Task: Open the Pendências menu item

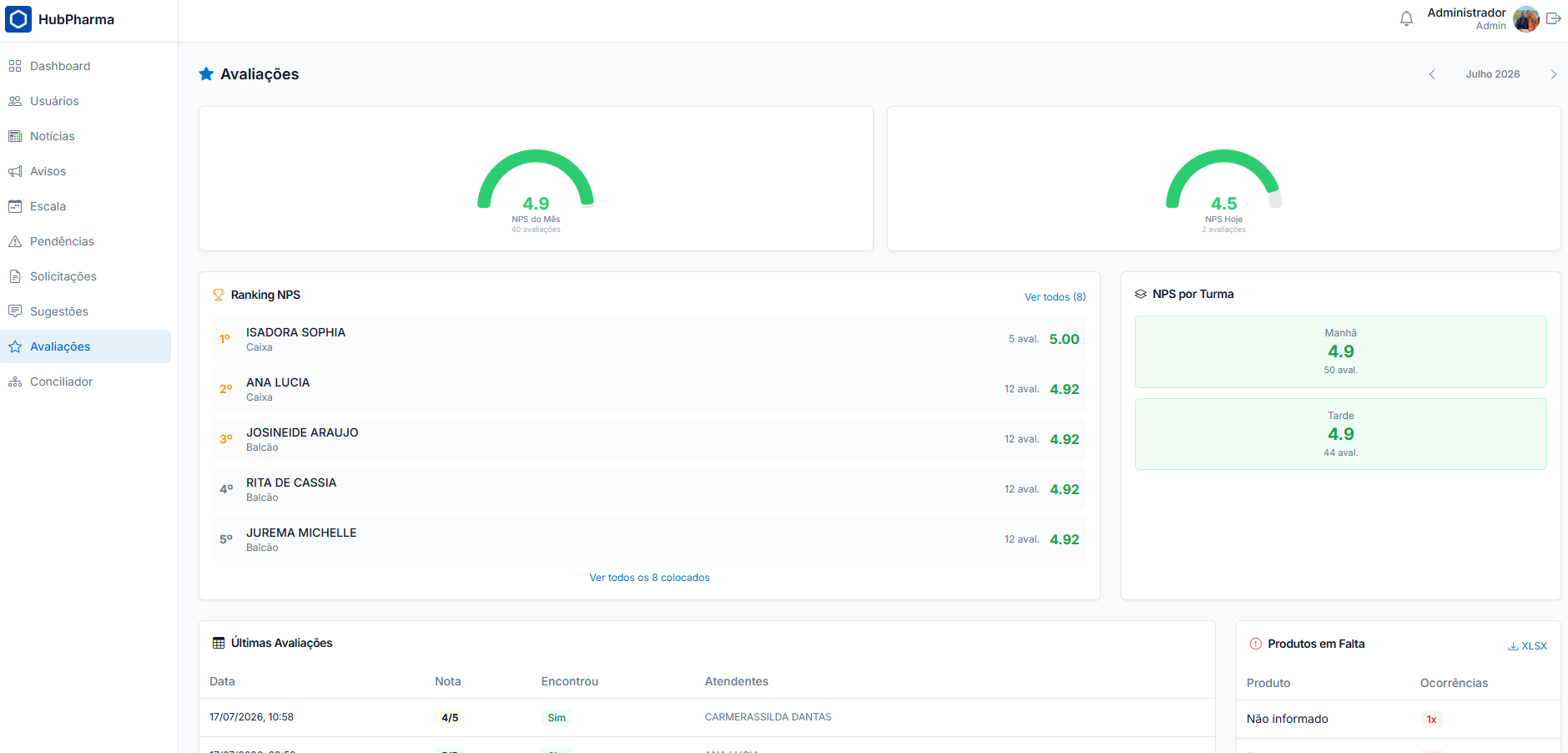Action: (x=87, y=241)
